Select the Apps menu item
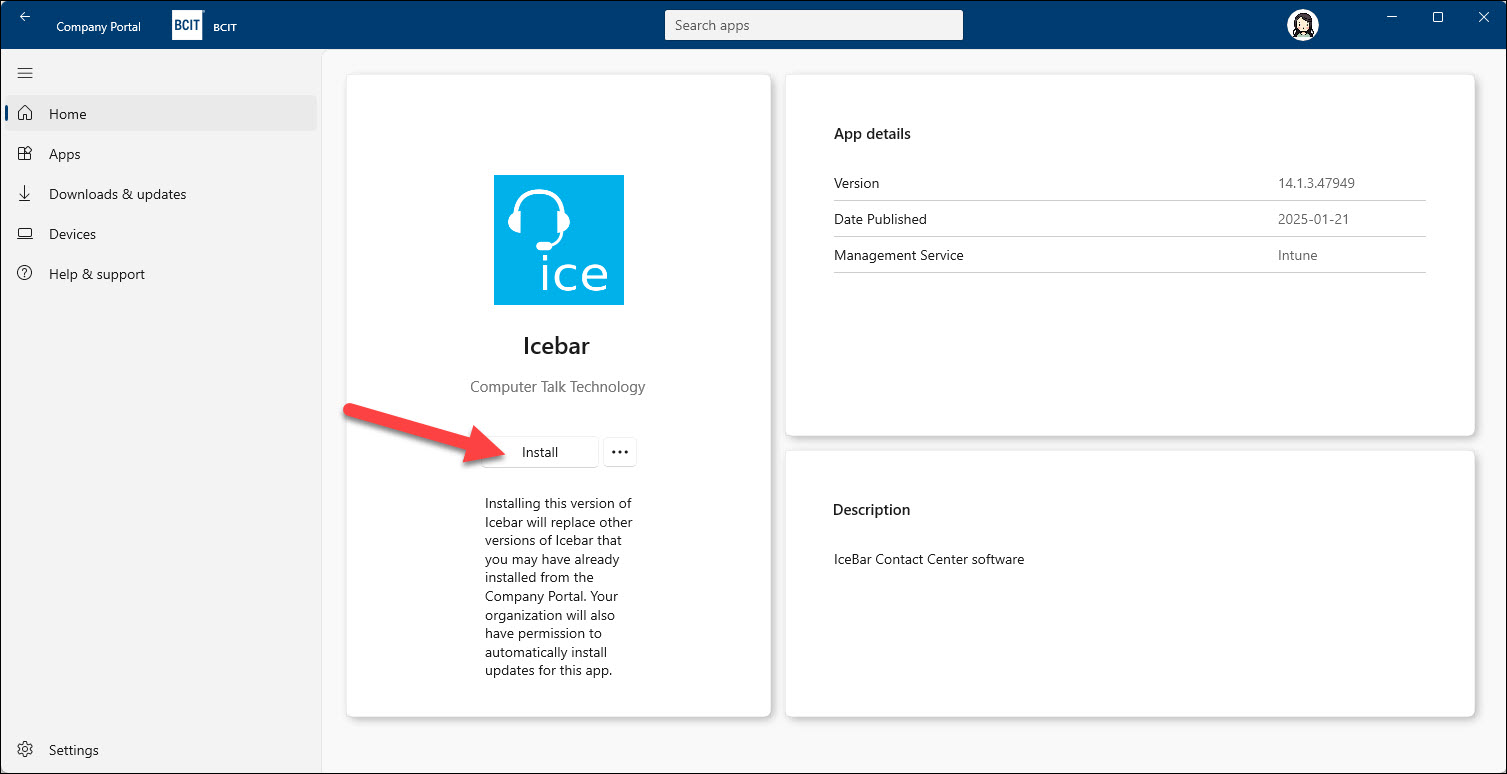The image size is (1507, 774). 64,153
